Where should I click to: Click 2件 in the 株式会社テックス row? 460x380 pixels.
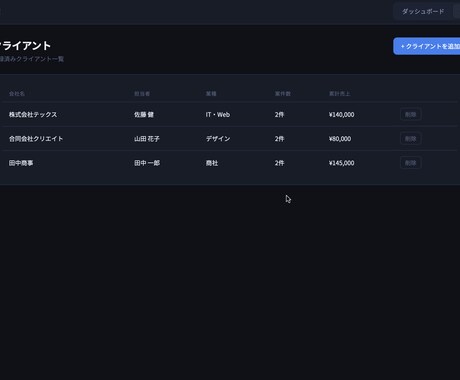(x=279, y=115)
